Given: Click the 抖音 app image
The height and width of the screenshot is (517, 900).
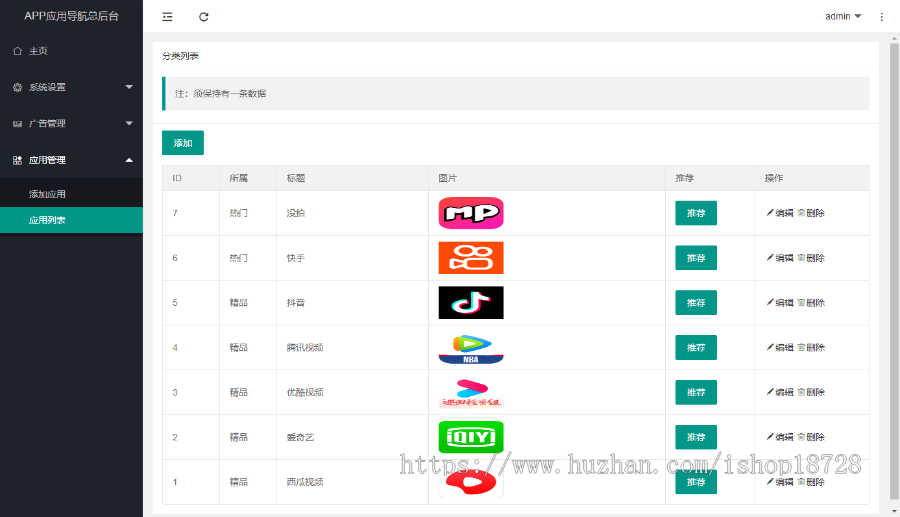Looking at the screenshot, I should point(471,302).
